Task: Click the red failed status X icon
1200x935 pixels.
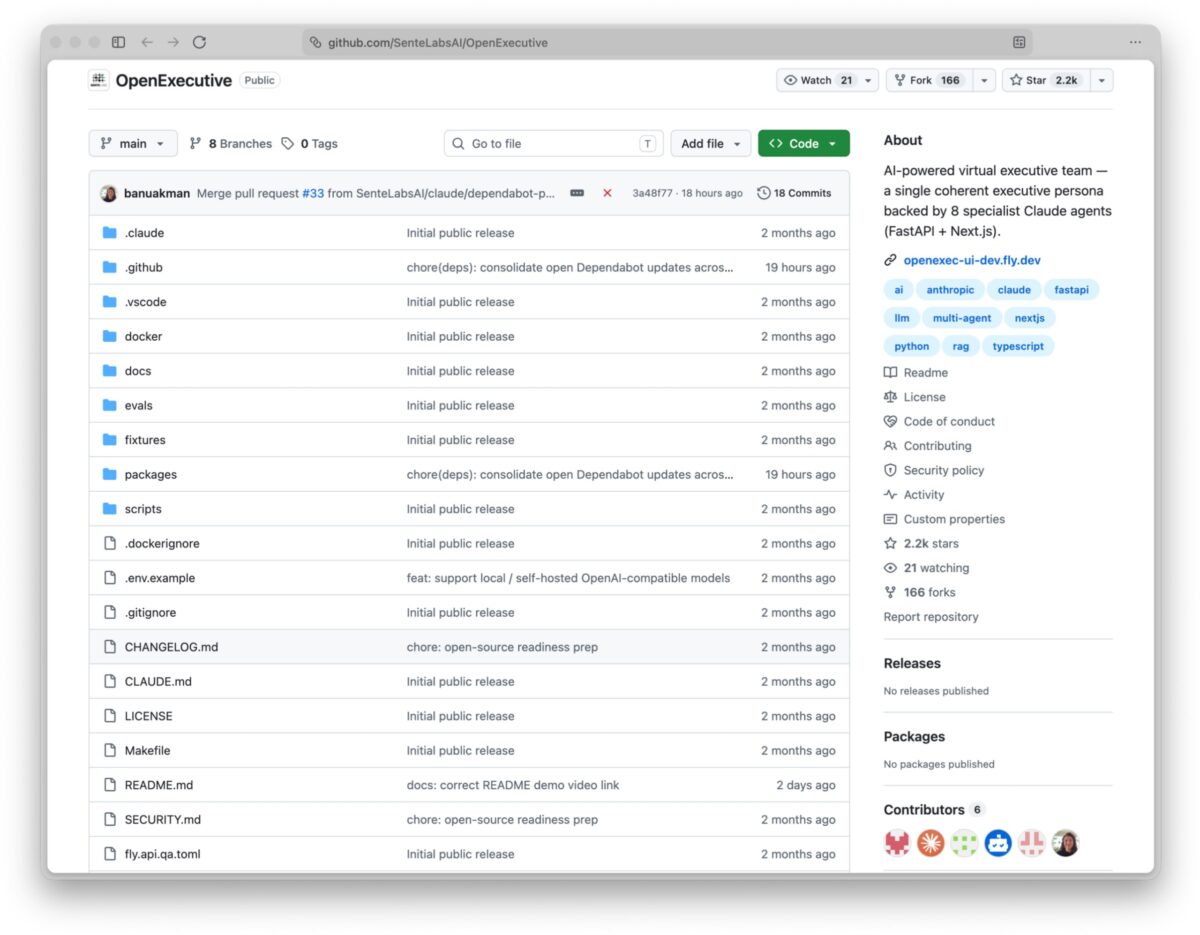Action: click(x=607, y=193)
